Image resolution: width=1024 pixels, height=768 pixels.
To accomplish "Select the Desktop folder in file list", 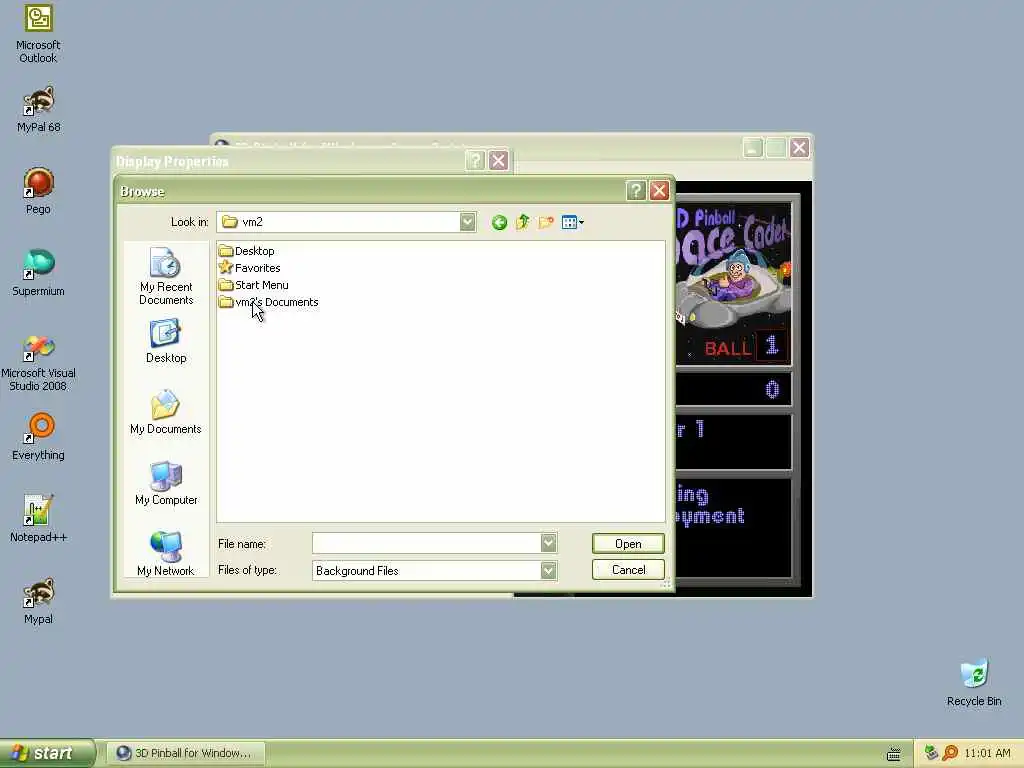I will click(247, 251).
